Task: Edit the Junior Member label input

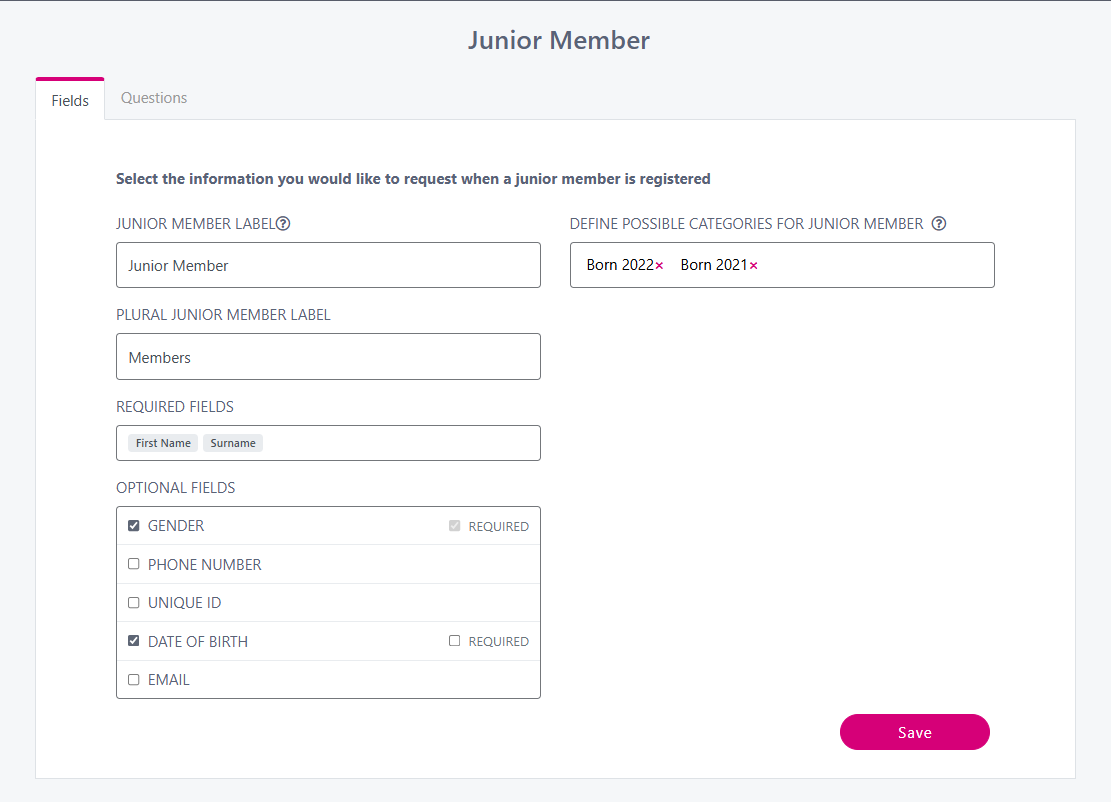Action: [328, 265]
